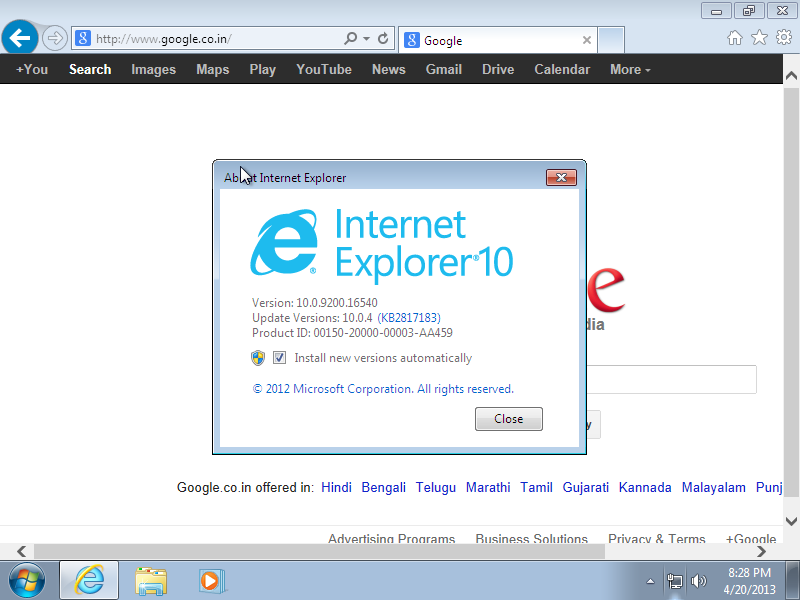Select Telugu language link
This screenshot has height=600, width=800.
[435, 487]
